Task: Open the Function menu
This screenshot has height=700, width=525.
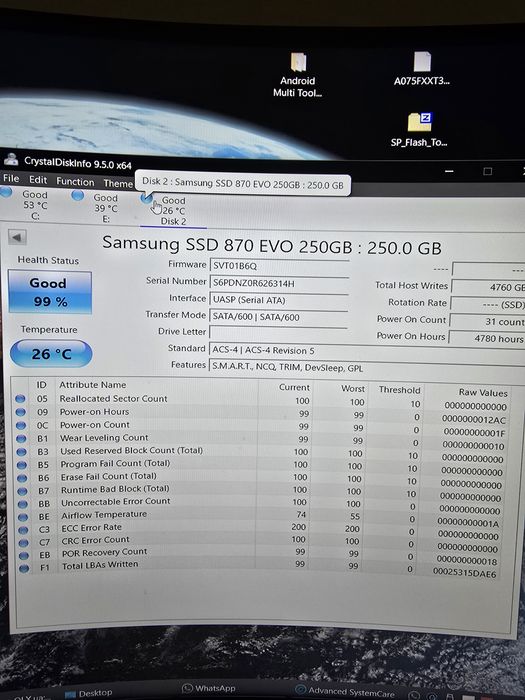Action: 75,182
